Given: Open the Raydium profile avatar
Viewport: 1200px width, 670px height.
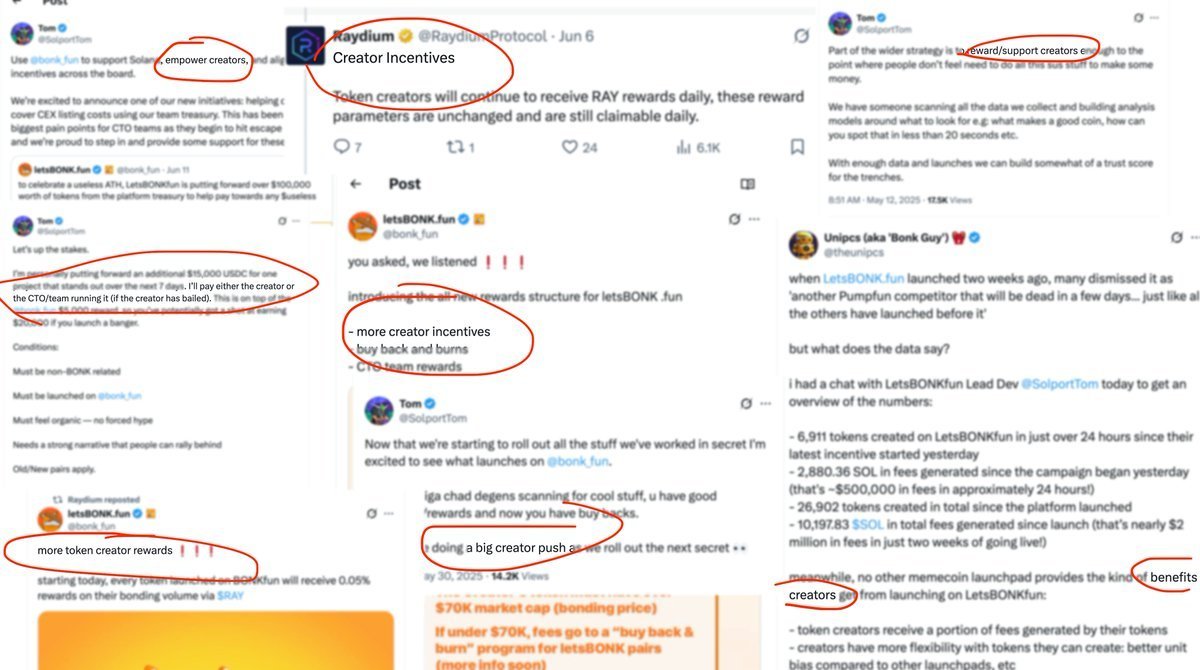Looking at the screenshot, I should pos(304,46).
